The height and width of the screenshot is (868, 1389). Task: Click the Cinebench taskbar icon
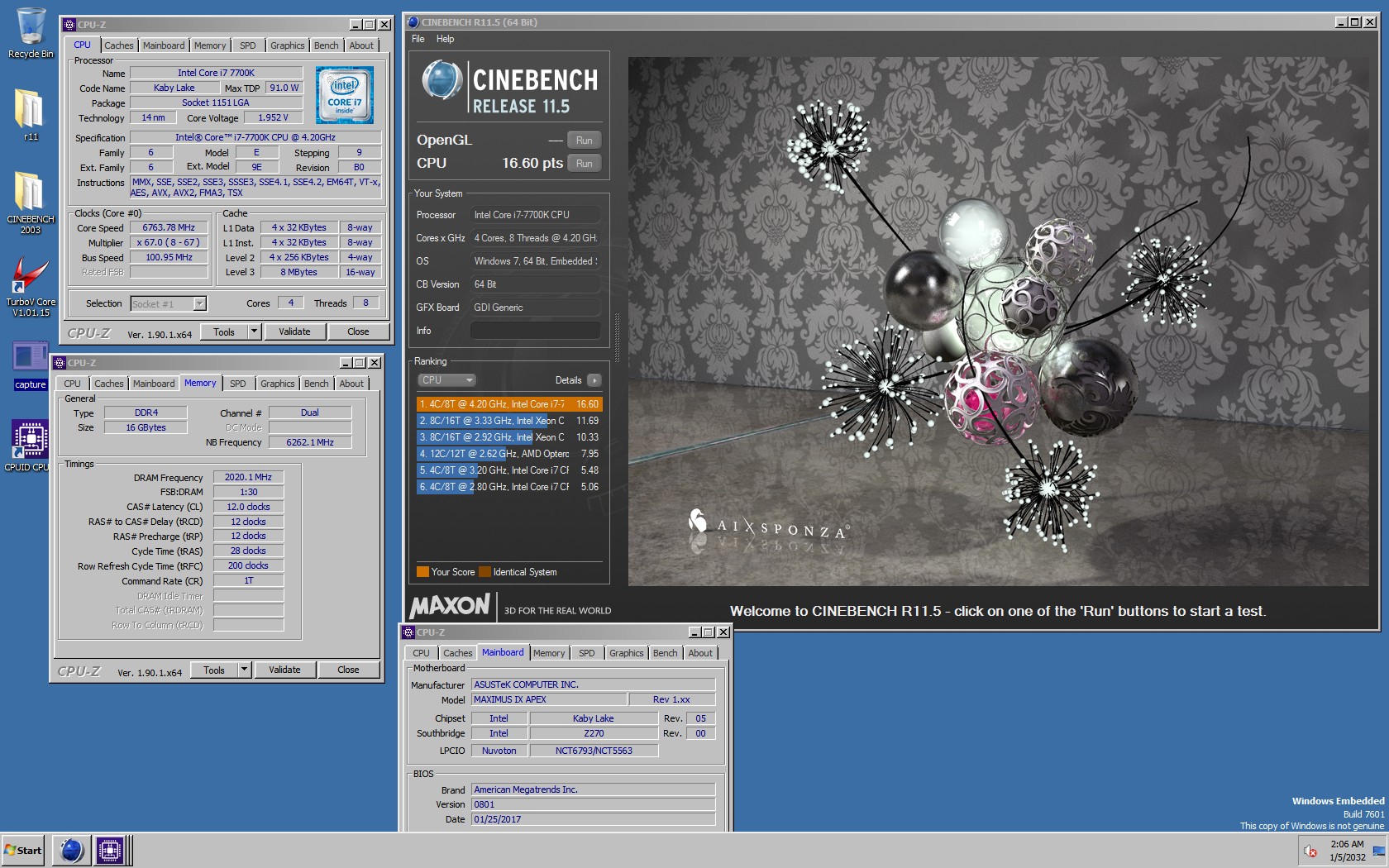coord(71,850)
